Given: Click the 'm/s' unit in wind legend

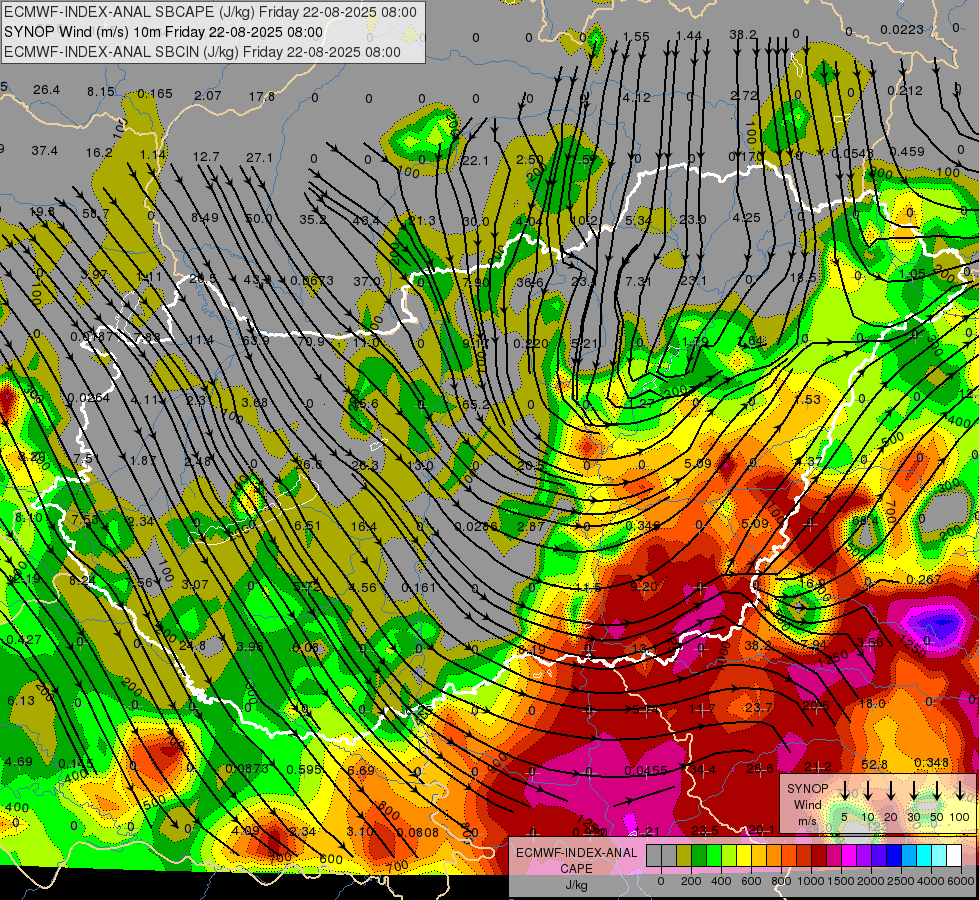Looking at the screenshot, I should tap(807, 821).
